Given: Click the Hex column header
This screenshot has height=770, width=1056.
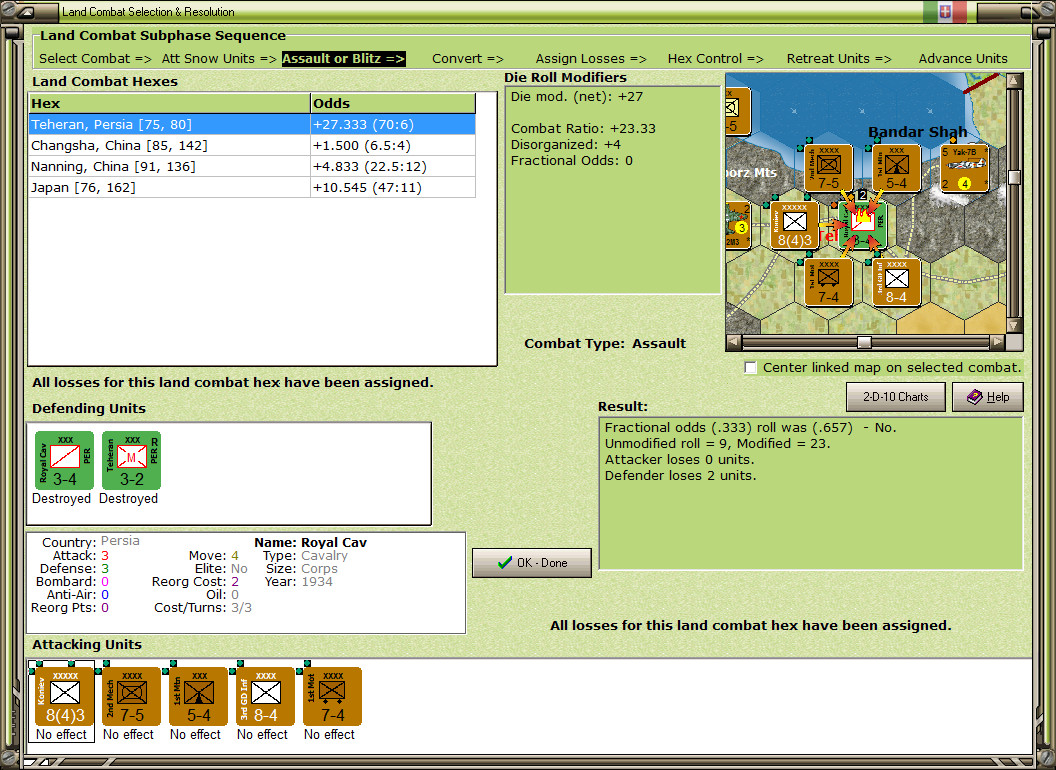Looking at the screenshot, I should 169,104.
